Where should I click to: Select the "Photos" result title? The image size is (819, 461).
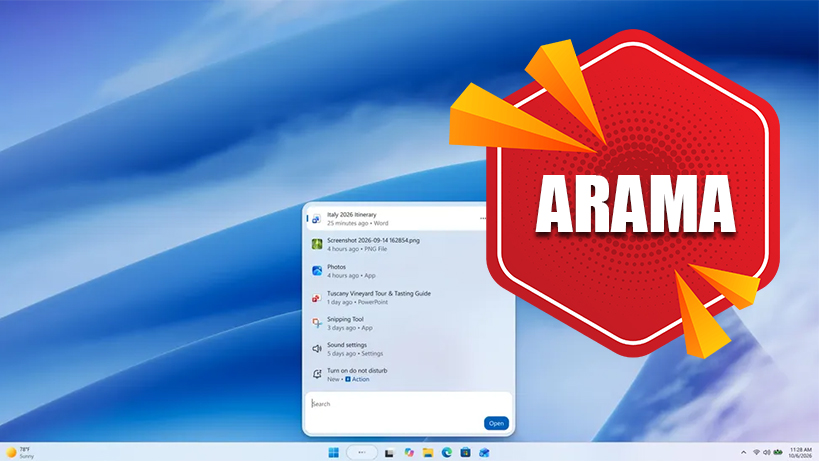[336, 267]
